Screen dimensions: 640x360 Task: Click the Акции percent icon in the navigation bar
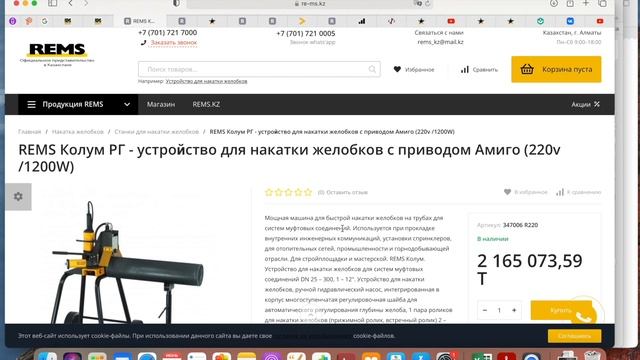pos(597,104)
